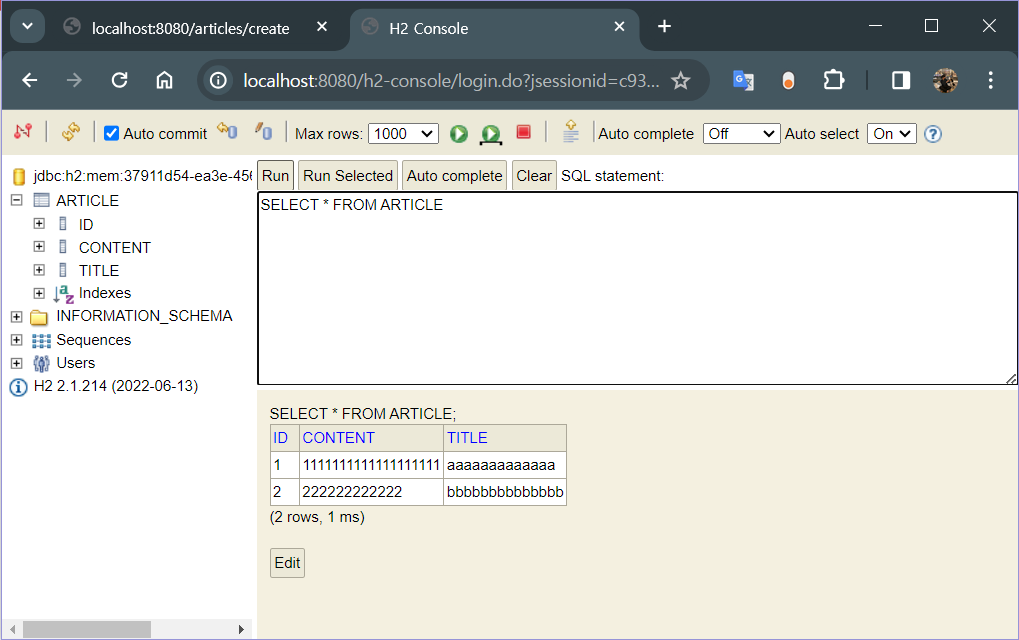Viewport: 1019px width, 640px height.
Task: Click the Refresh database tree icon
Action: (x=71, y=132)
